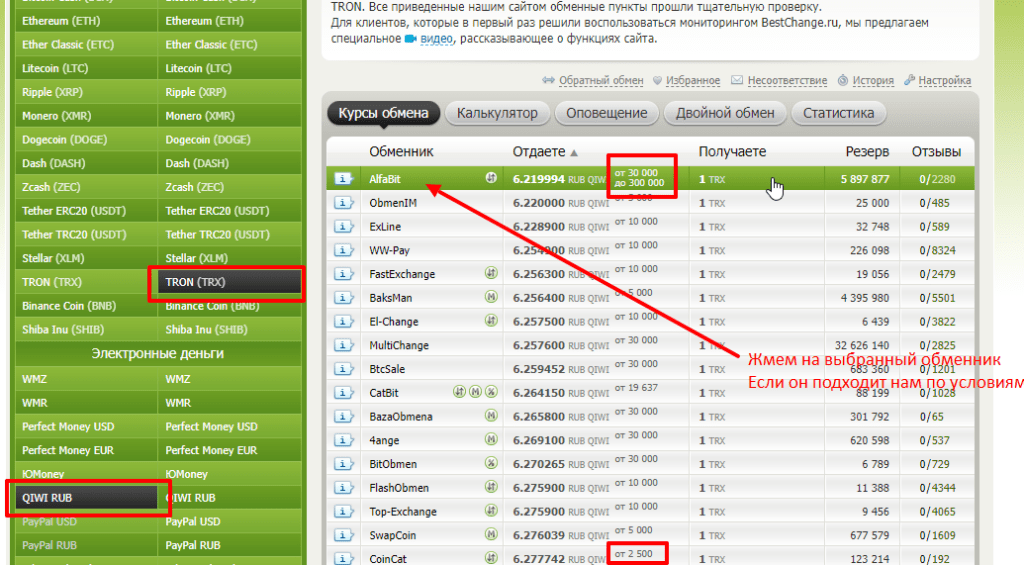
Task: Open info icon for FlashObmen row
Action: (x=344, y=487)
